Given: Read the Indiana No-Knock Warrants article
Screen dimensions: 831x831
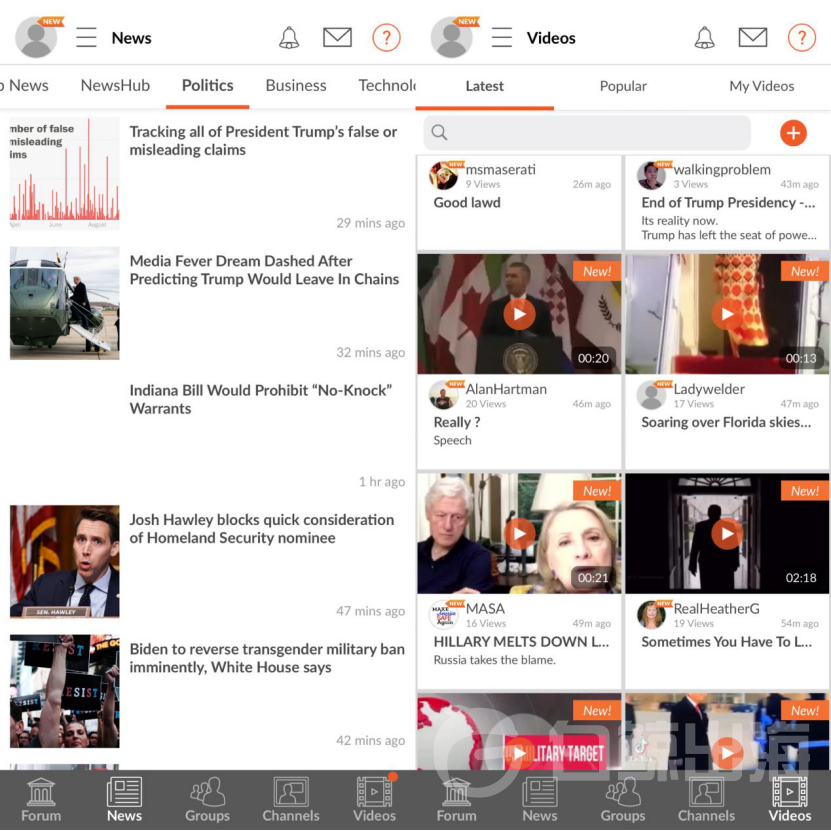Looking at the screenshot, I should (x=261, y=399).
